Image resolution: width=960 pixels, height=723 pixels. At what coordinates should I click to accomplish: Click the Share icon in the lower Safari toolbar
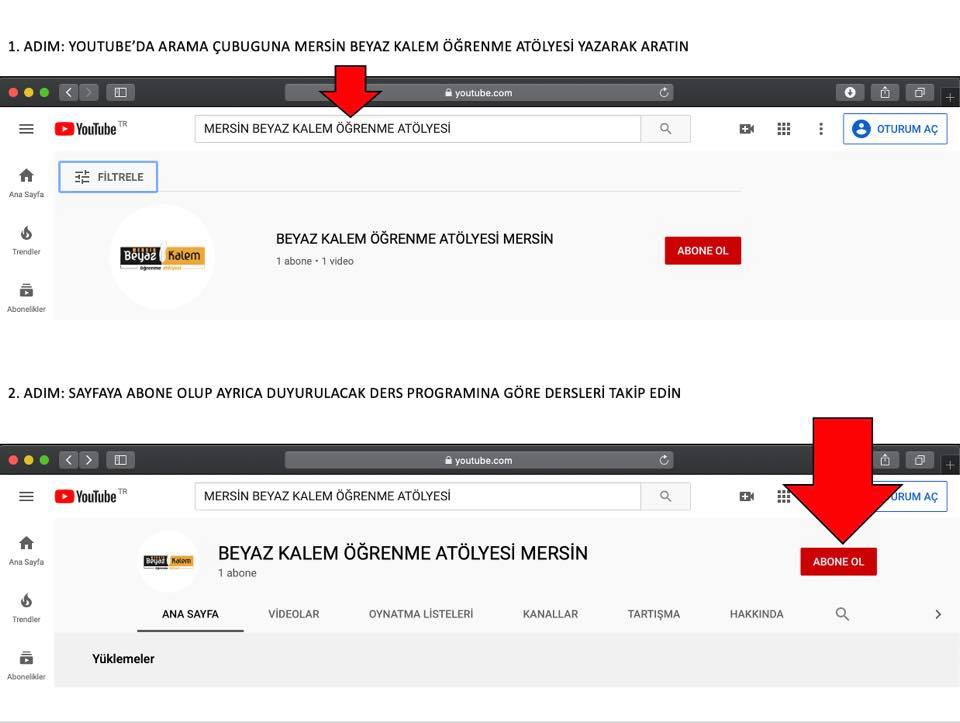point(885,460)
